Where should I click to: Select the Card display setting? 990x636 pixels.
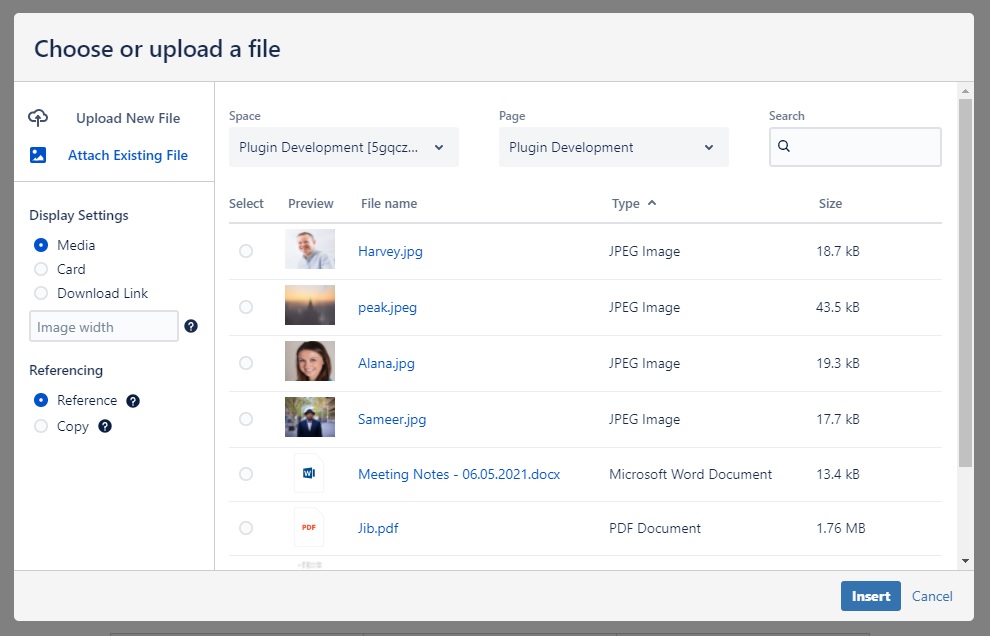point(41,269)
